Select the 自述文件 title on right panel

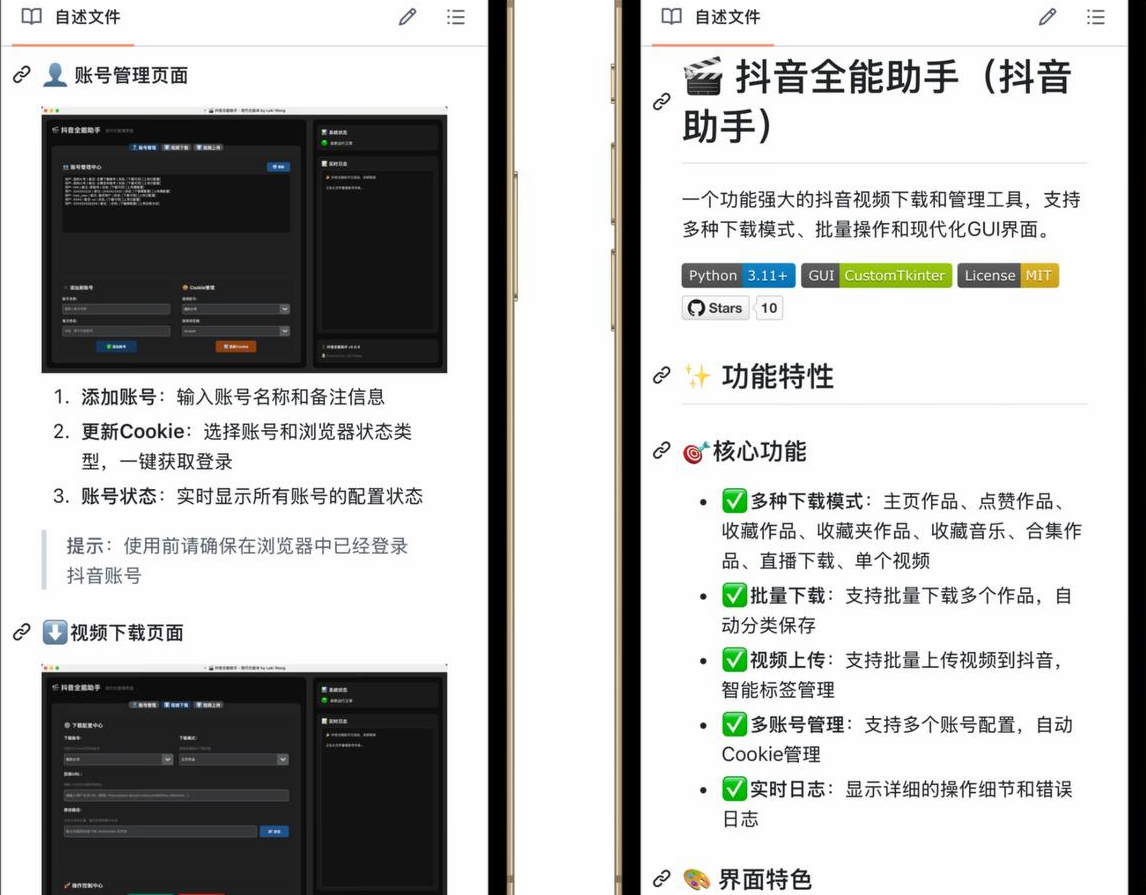click(728, 17)
